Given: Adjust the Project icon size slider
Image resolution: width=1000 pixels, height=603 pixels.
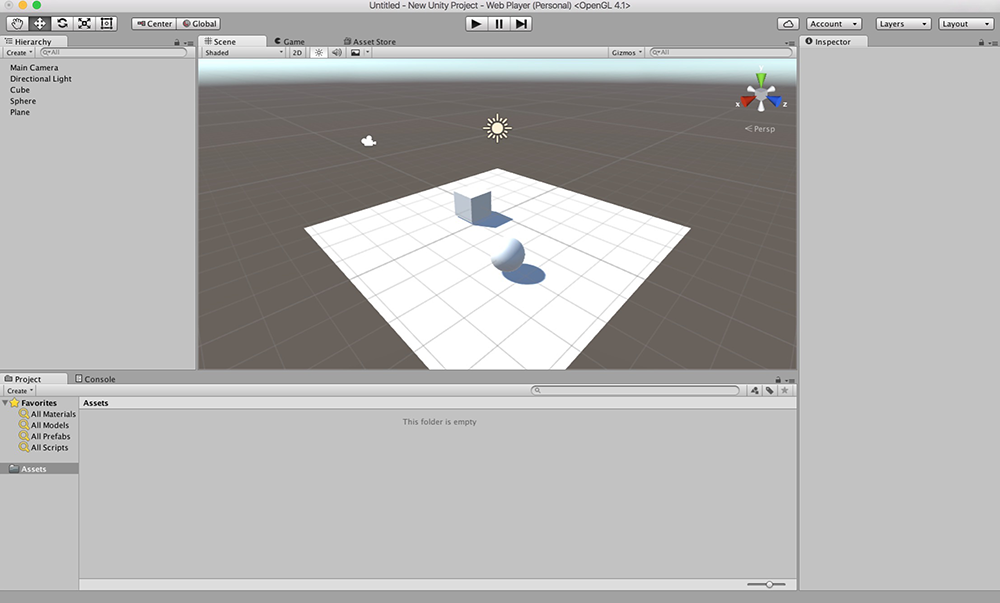Looking at the screenshot, I should pos(769,584).
